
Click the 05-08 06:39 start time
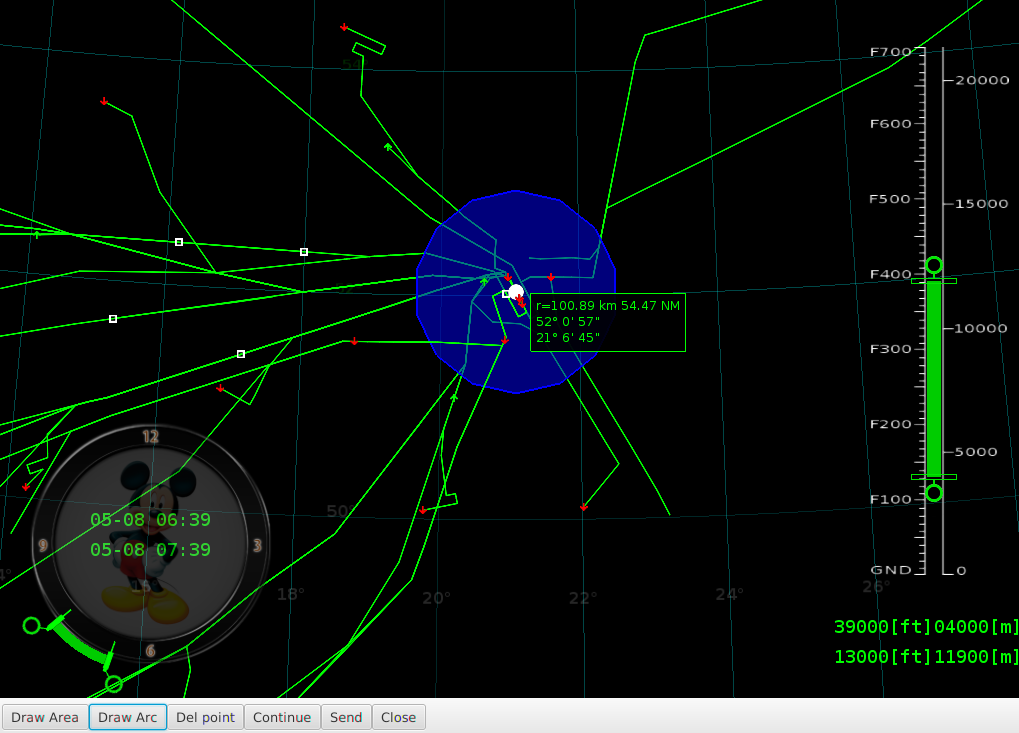(150, 520)
